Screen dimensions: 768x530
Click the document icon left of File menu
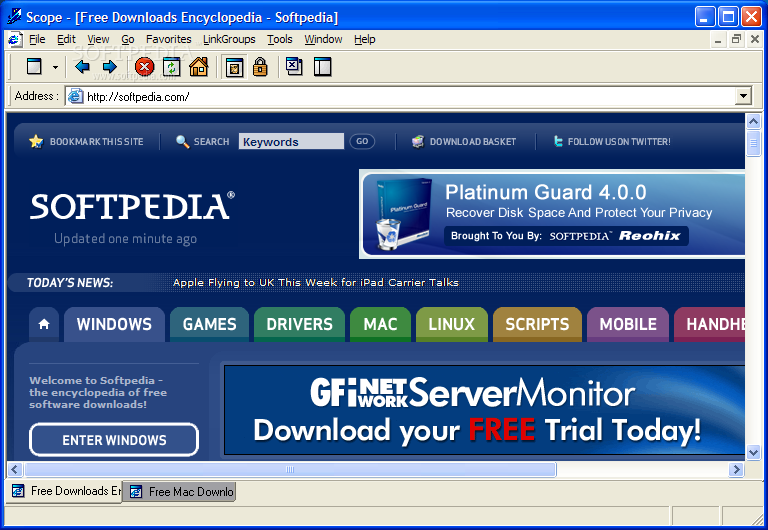(15, 39)
